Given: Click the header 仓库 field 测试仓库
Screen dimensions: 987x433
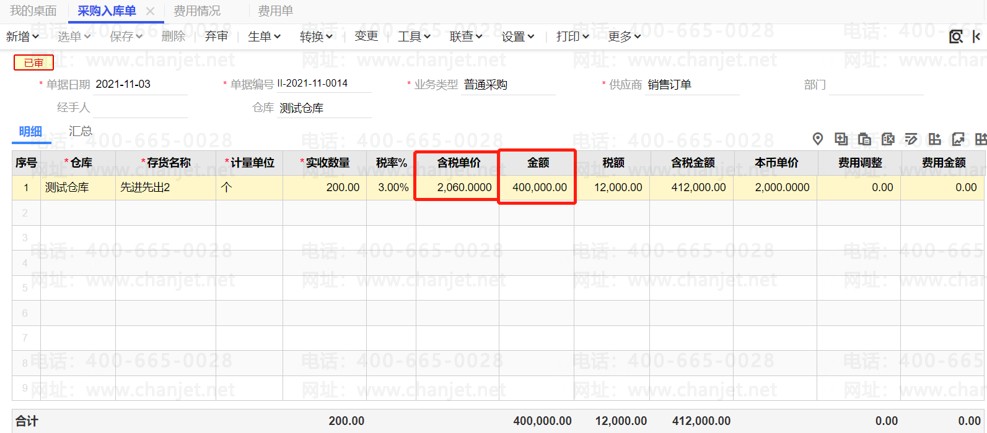Looking at the screenshot, I should (324, 108).
